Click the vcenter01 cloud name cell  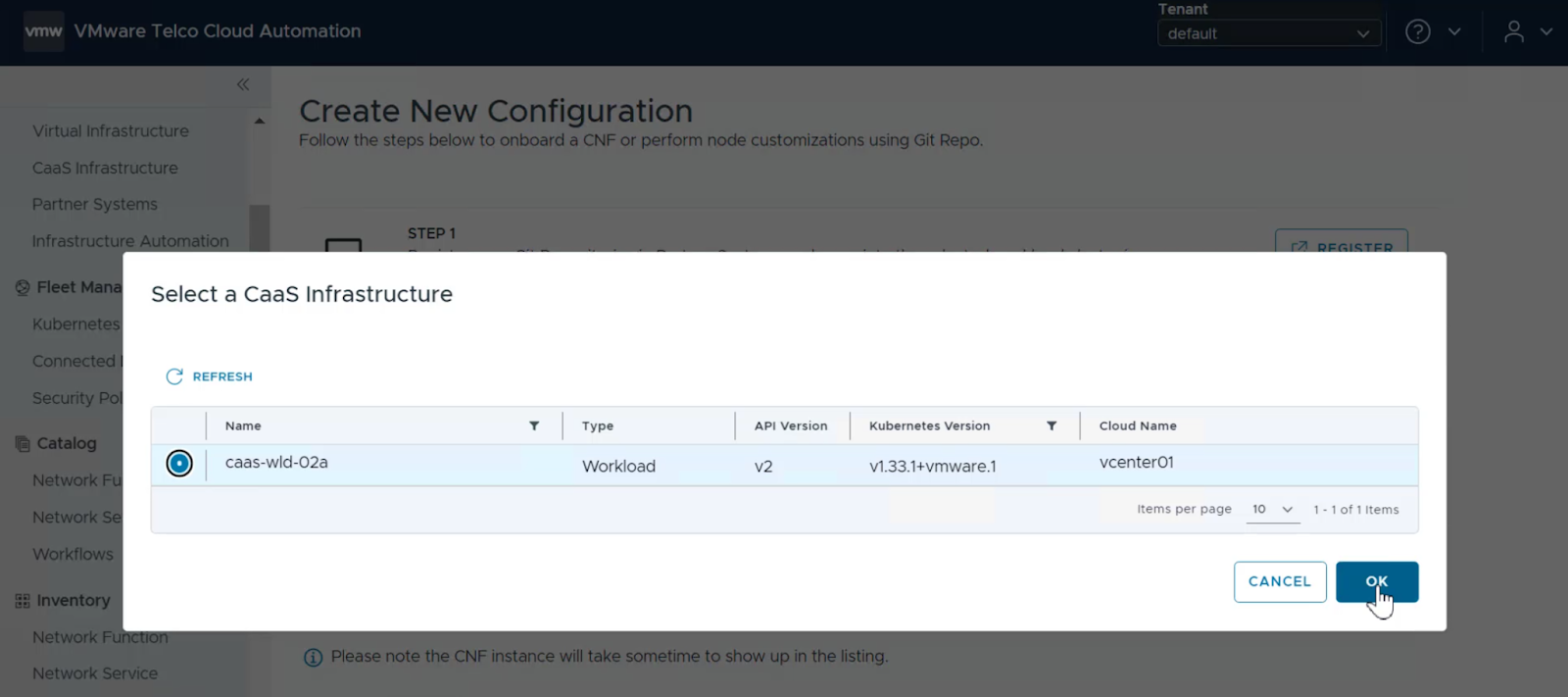pos(1137,462)
